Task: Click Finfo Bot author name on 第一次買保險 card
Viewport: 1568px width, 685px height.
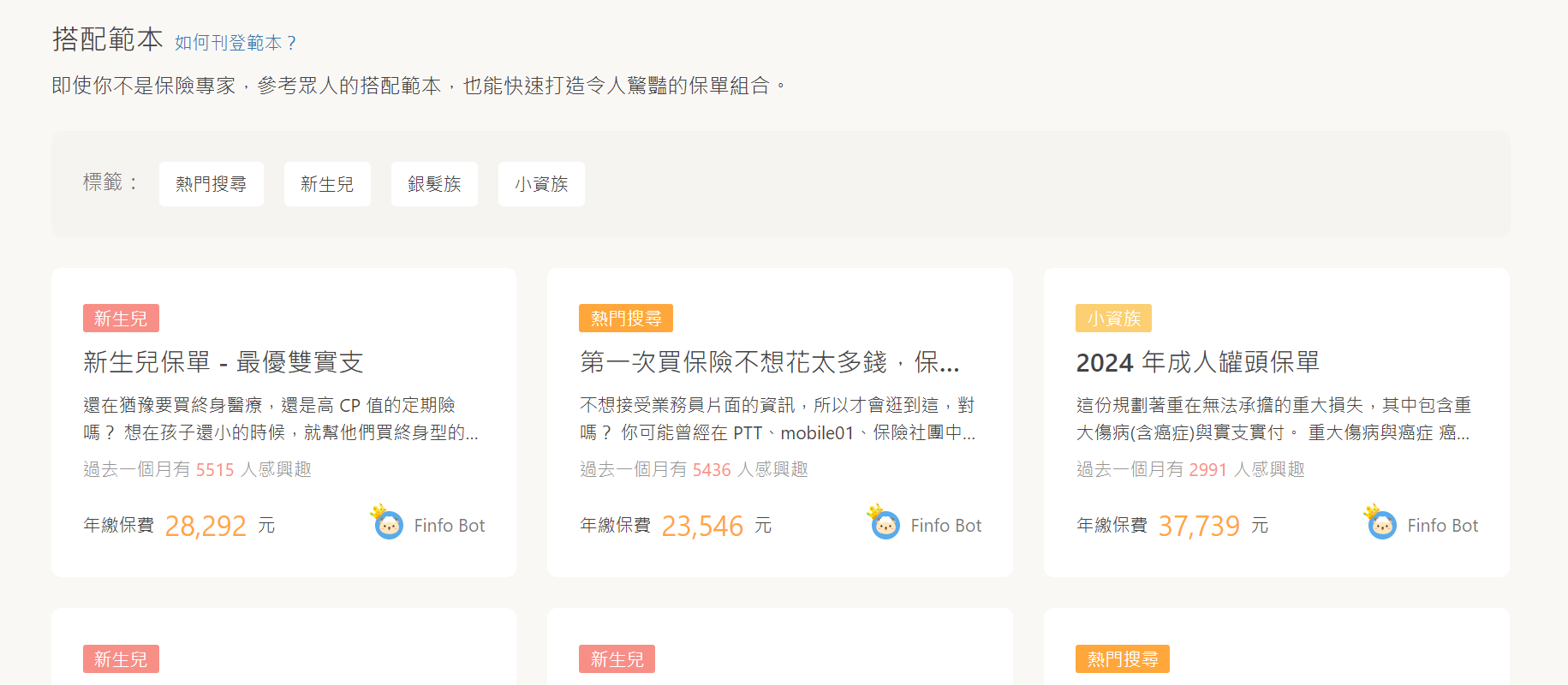Action: click(946, 526)
